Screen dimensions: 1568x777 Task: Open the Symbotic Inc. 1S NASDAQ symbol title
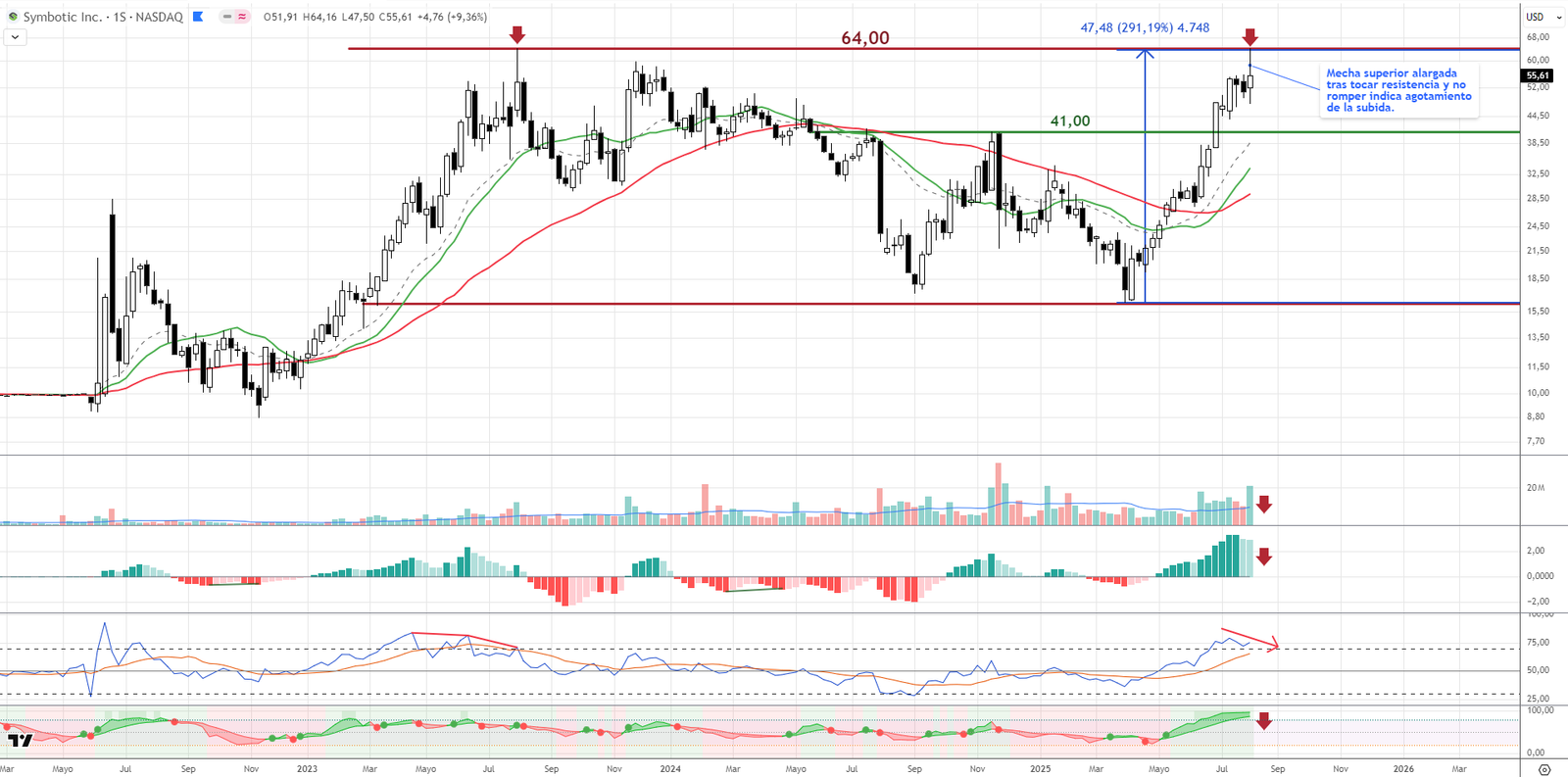click(x=103, y=17)
